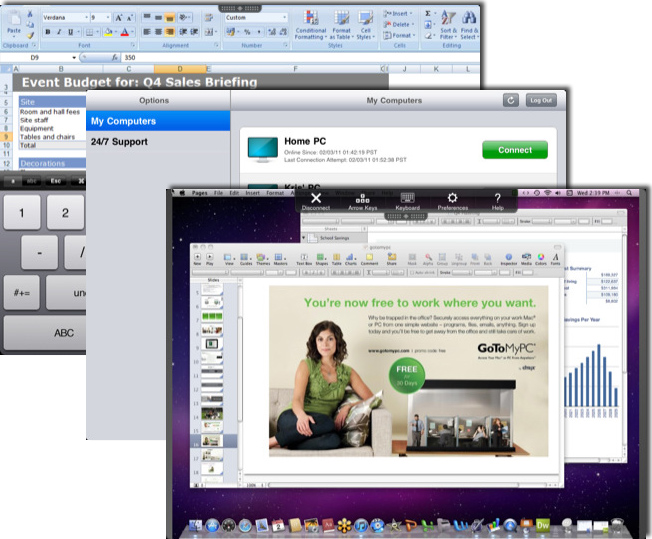
Task: Toggle Bold in Excel Font group
Action: [x=48, y=32]
